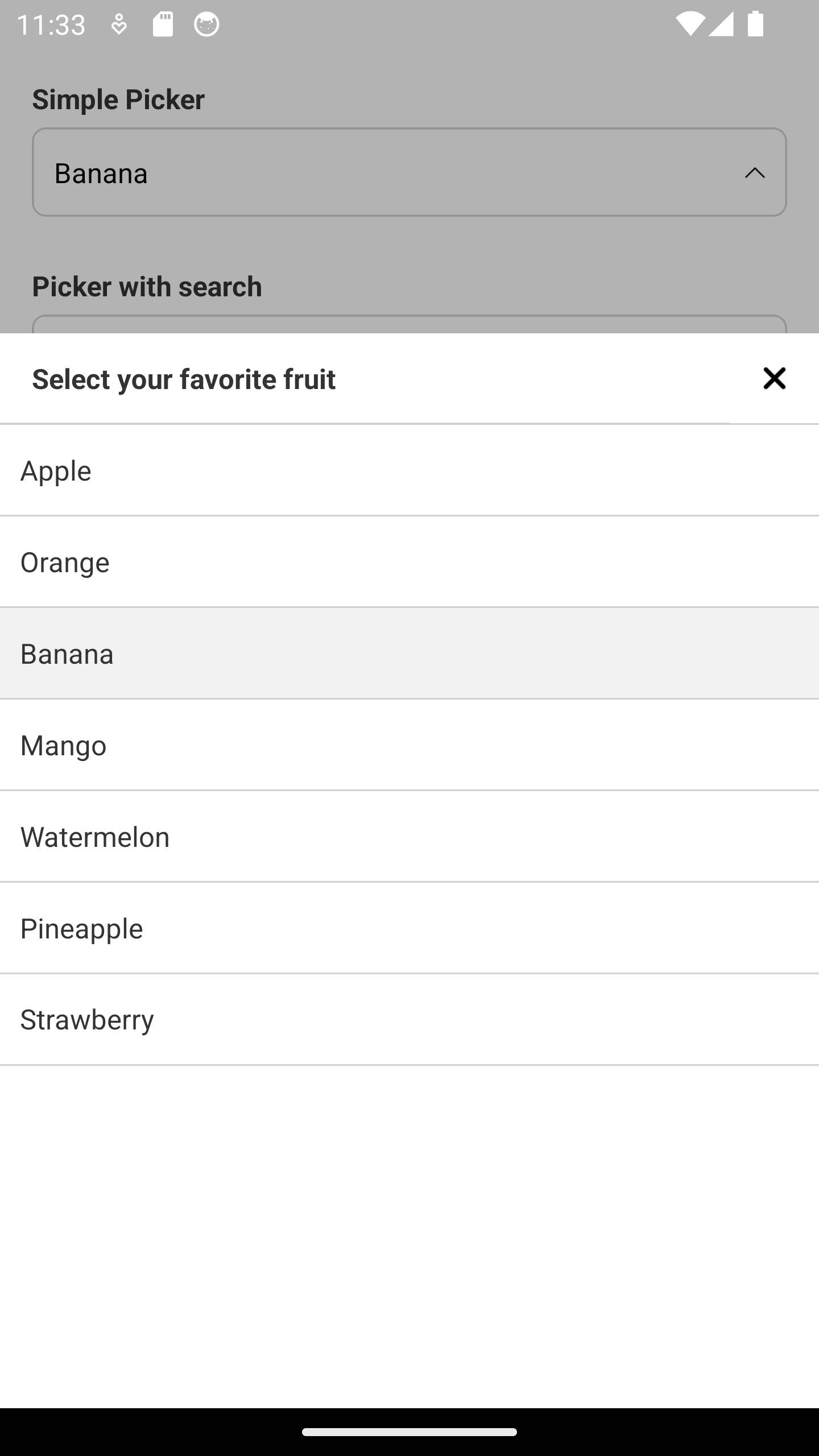Screen dimensions: 819x1456
Task: Choose the Watermelon option
Action: point(409,837)
